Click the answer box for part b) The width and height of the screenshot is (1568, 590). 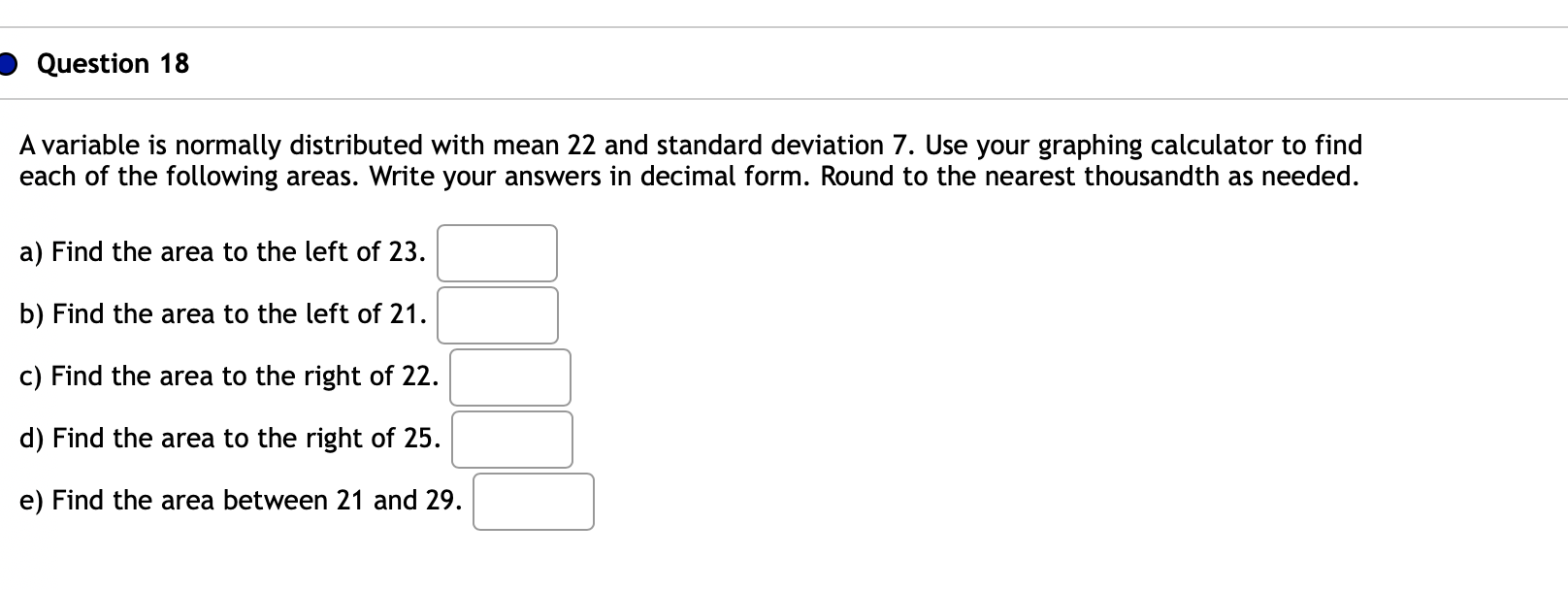point(498,314)
